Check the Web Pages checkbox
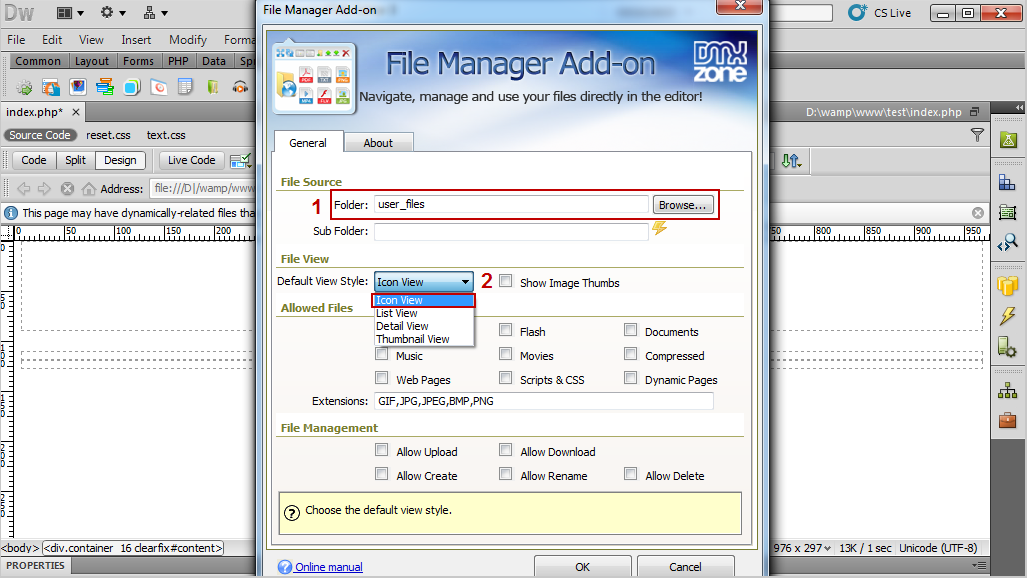Screen dimensions: 1027x578 [381, 377]
